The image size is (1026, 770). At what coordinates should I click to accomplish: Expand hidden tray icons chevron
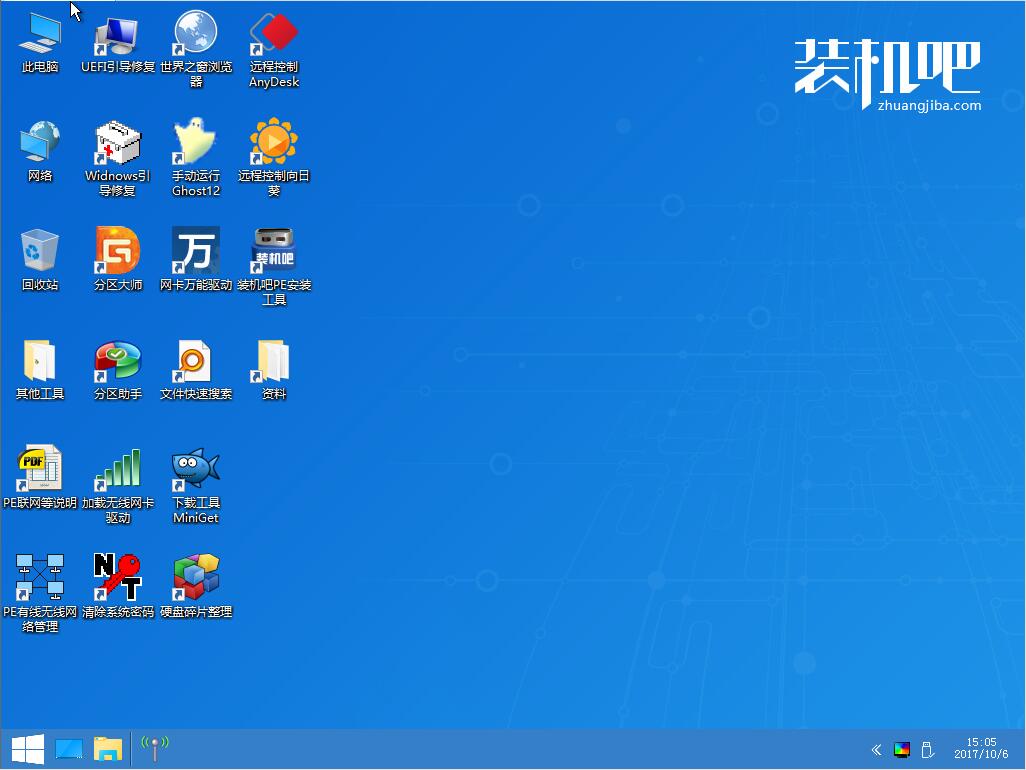coord(876,750)
